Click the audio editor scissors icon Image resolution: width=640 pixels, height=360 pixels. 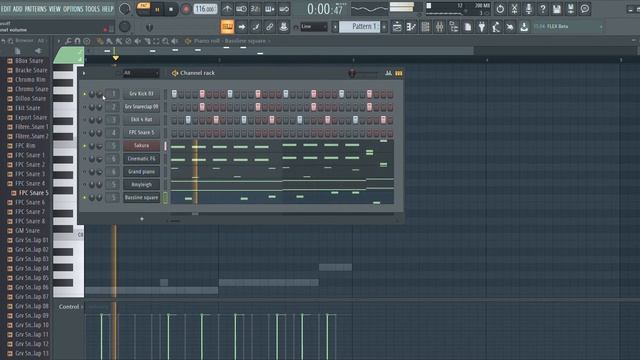coord(514,9)
